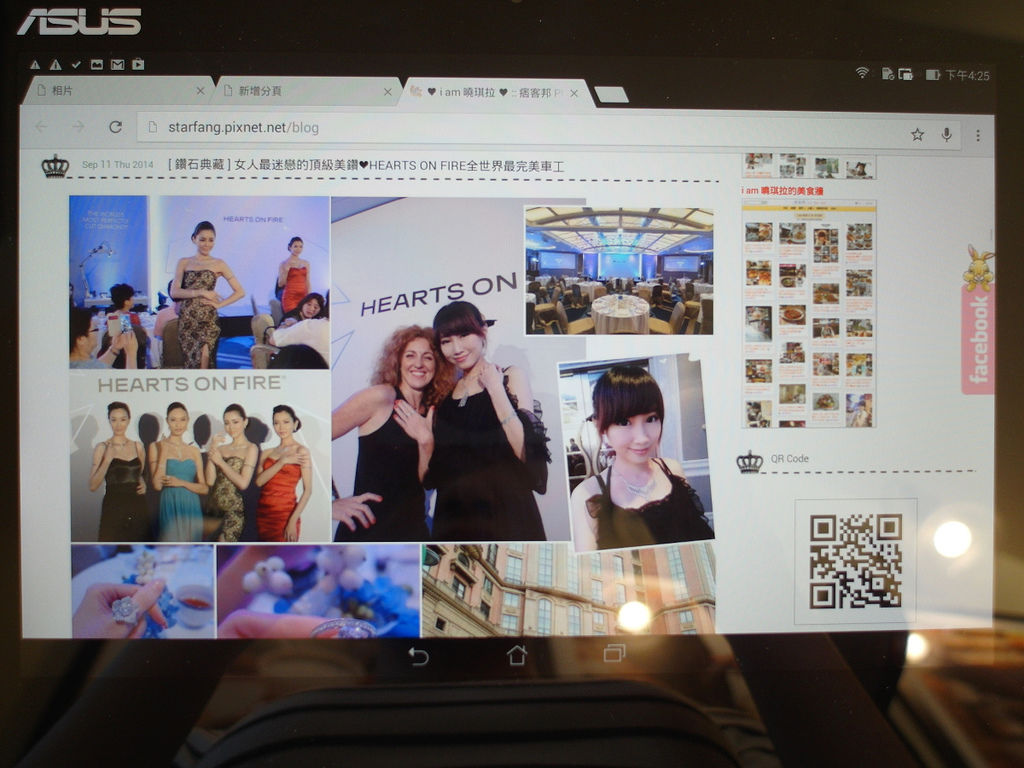Open the second warning triangle notification
This screenshot has height=768, width=1024.
coord(56,65)
